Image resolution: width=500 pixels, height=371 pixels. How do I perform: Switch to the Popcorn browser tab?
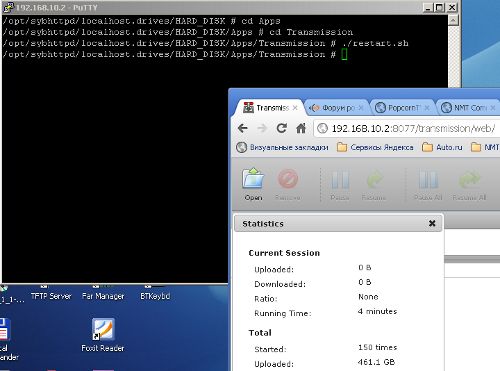pyautogui.click(x=403, y=108)
